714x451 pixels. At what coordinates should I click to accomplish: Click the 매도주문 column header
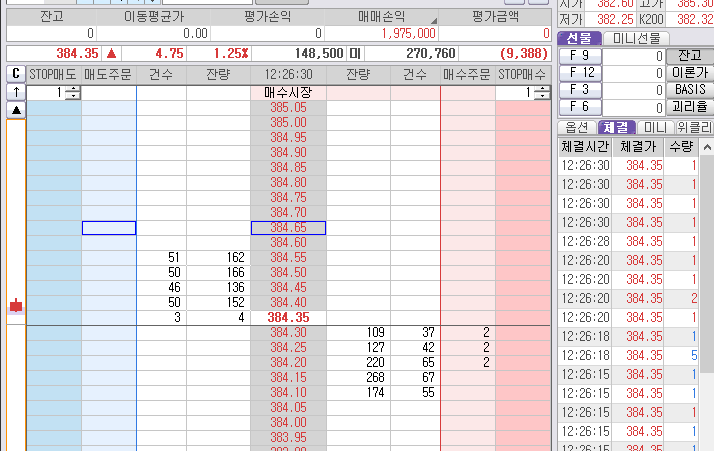point(108,74)
